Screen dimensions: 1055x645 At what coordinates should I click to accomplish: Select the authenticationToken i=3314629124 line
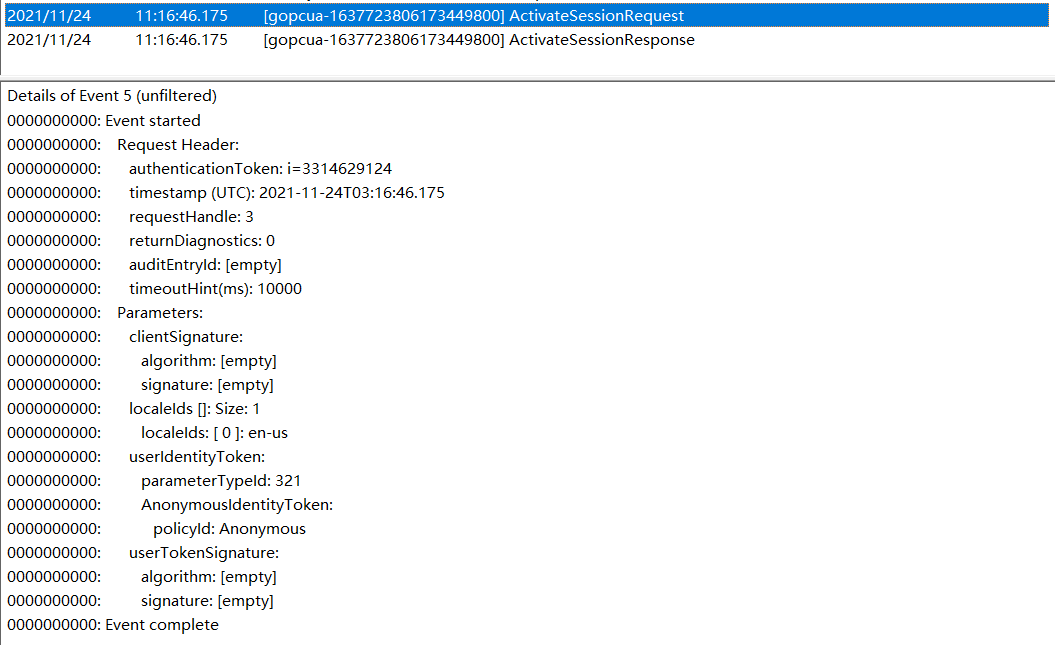point(199,169)
